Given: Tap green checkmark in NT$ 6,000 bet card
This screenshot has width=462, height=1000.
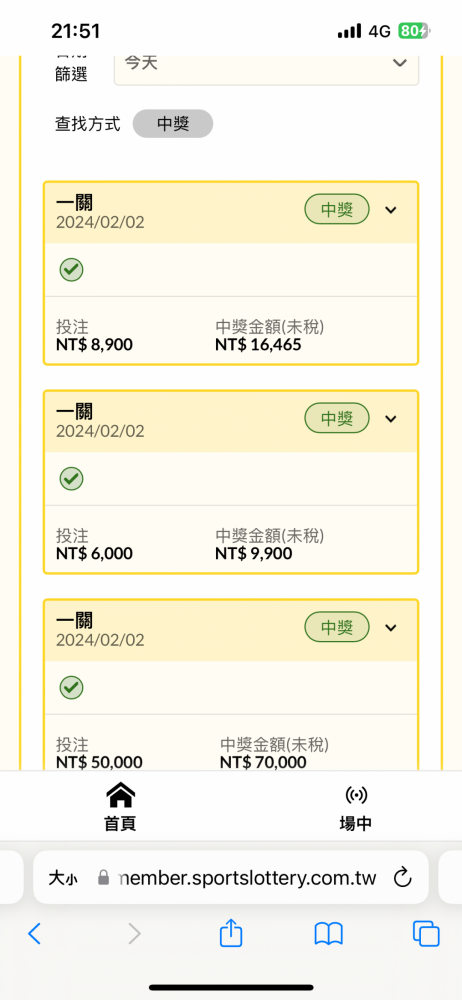Looking at the screenshot, I should click(71, 478).
